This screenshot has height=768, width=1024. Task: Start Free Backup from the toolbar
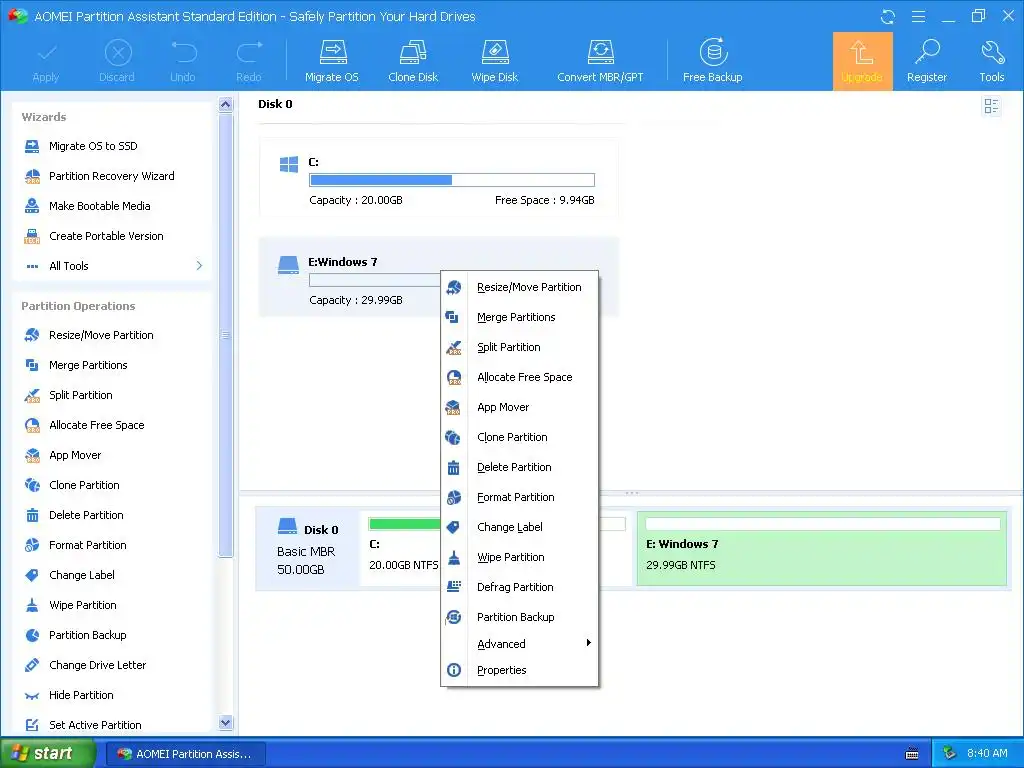712,61
